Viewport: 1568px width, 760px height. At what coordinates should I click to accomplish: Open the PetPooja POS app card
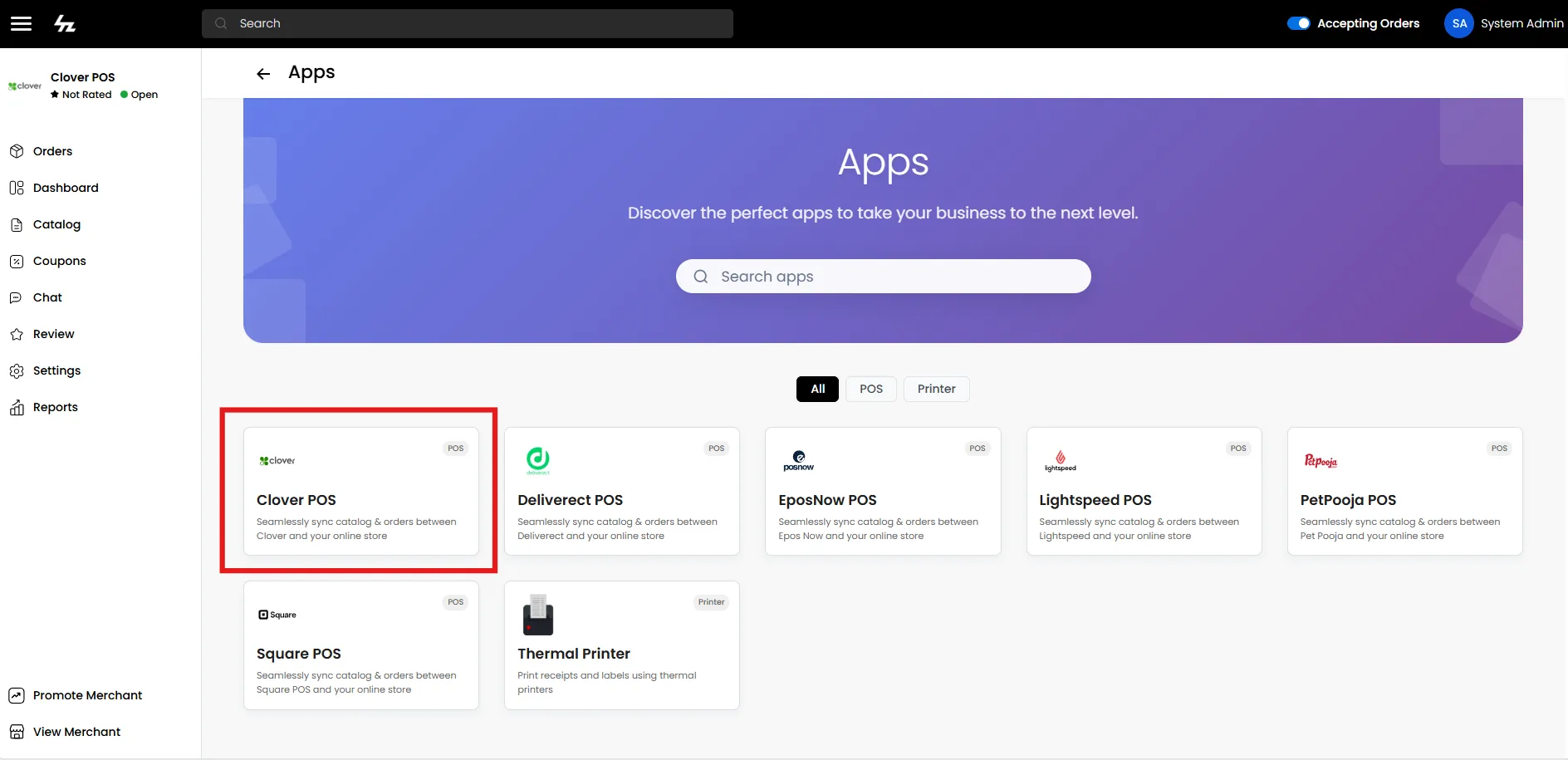(1404, 491)
